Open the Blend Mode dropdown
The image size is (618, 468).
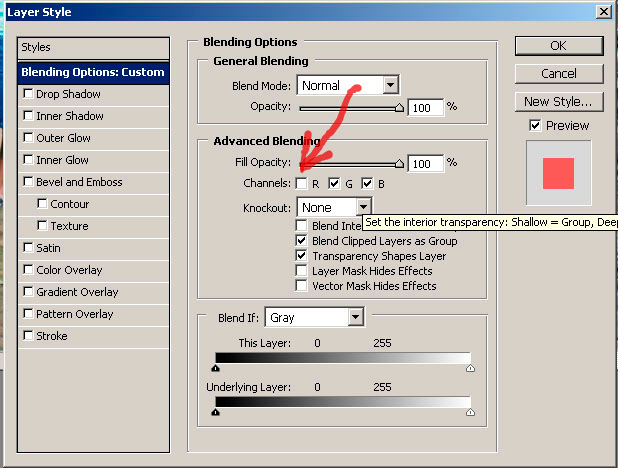(390, 86)
